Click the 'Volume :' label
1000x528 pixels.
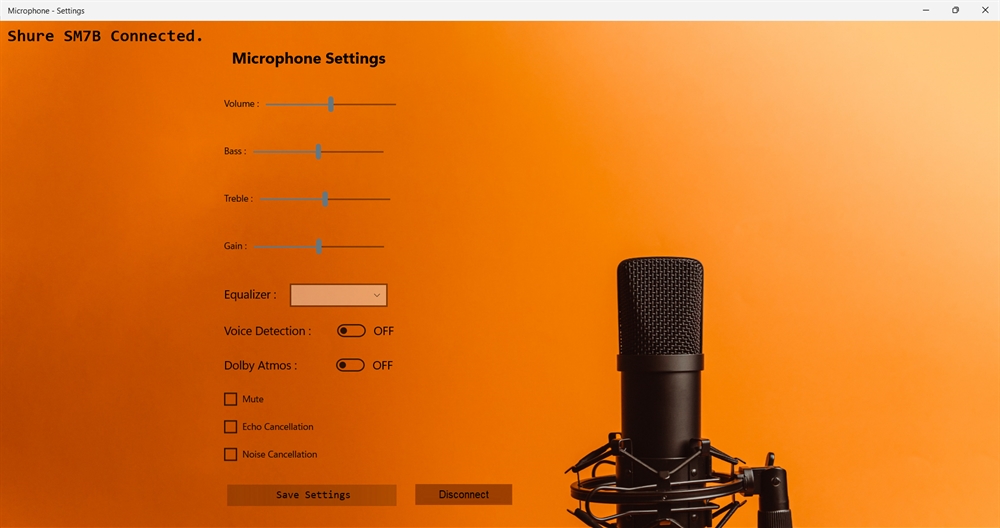click(242, 104)
